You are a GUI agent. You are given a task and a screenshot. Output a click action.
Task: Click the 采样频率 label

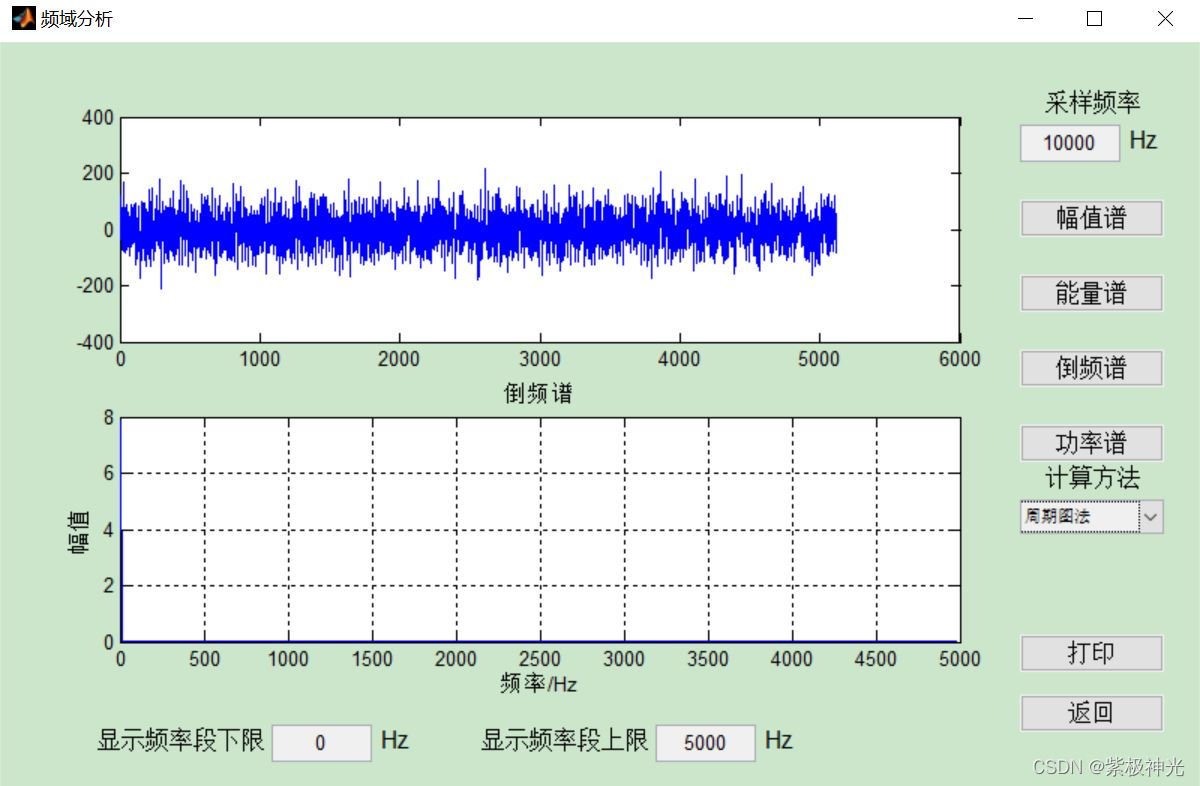(1092, 102)
